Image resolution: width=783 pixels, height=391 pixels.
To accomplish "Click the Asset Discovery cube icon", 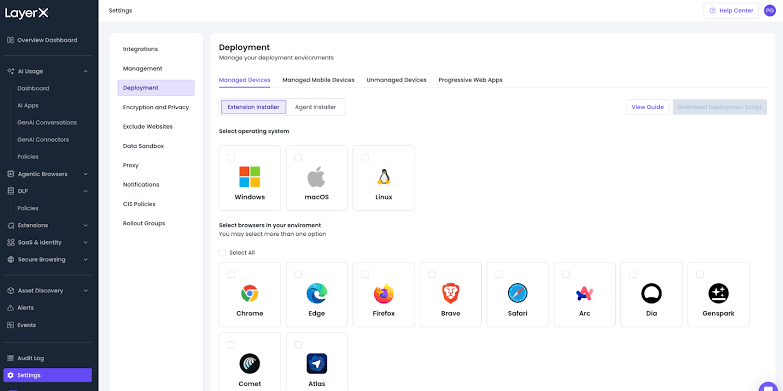I will pyautogui.click(x=10, y=291).
